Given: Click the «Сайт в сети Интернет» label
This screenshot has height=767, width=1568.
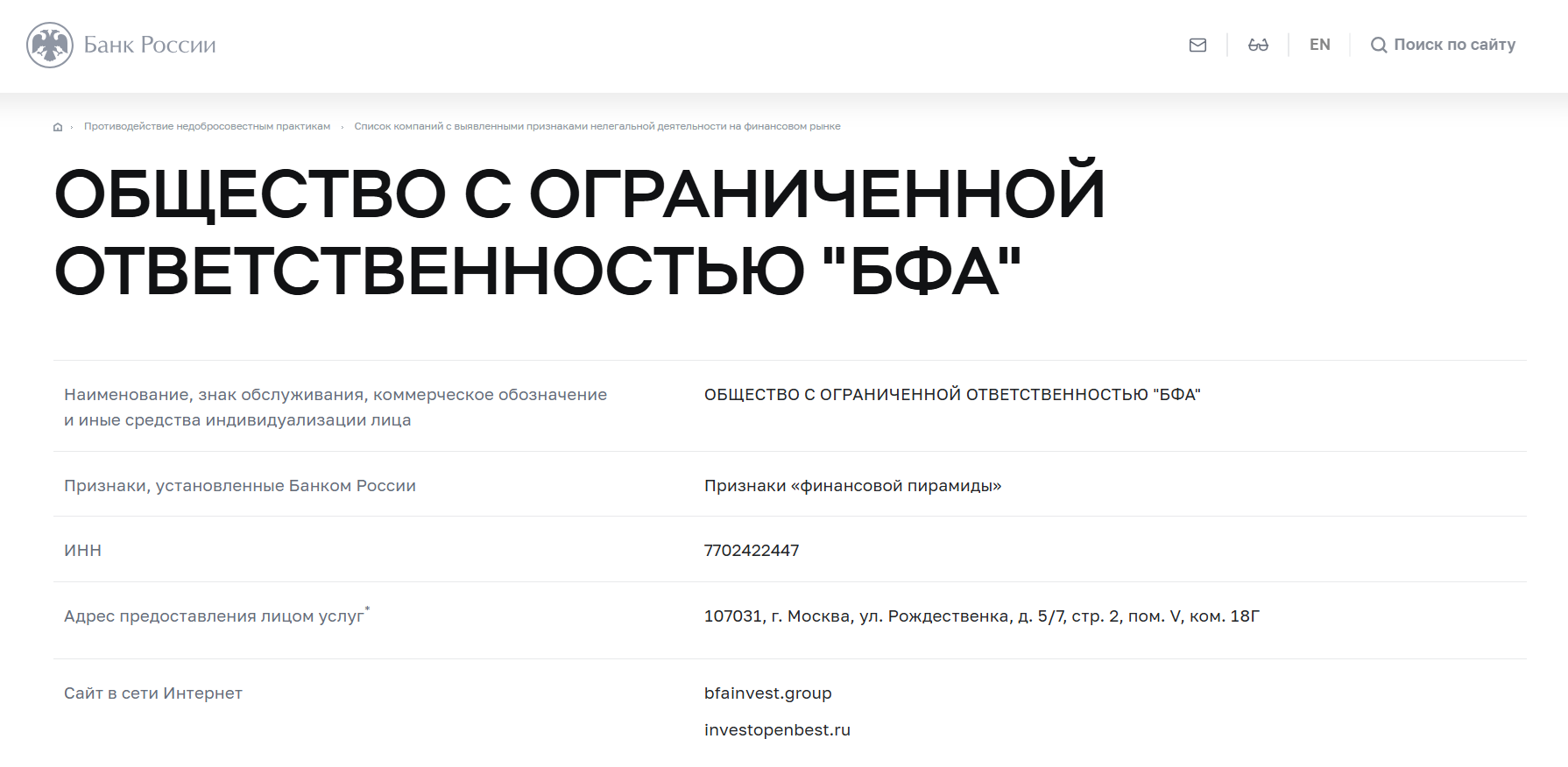Looking at the screenshot, I should pos(153,693).
